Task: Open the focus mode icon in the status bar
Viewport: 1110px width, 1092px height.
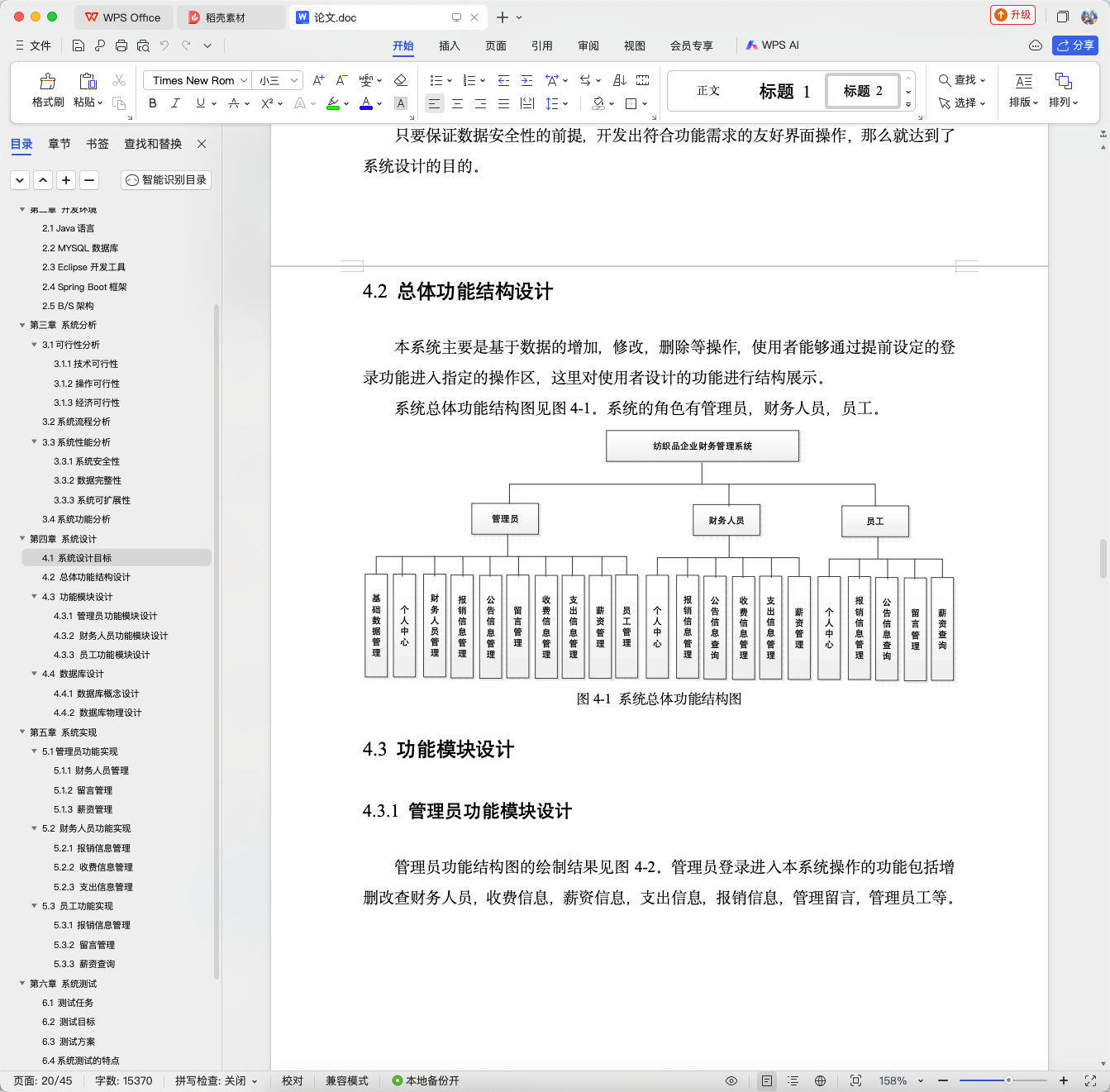Action: [855, 1080]
